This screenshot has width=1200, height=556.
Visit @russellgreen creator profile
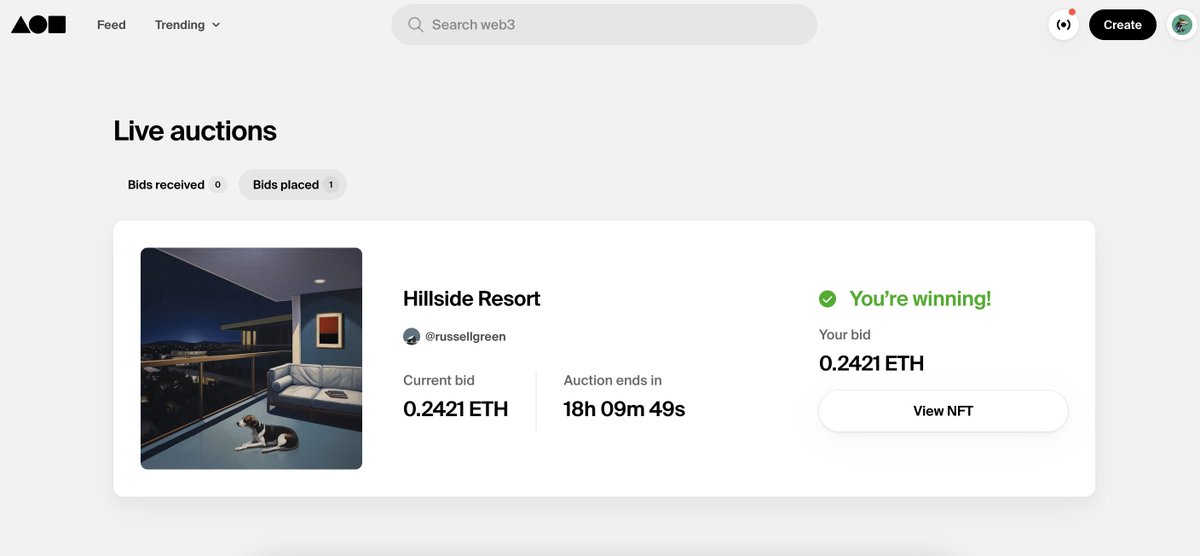coord(455,337)
